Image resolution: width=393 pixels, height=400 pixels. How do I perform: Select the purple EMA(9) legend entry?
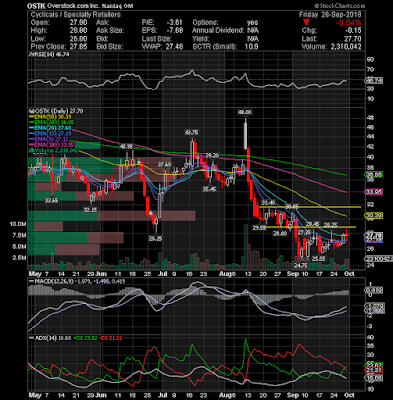[49, 139]
